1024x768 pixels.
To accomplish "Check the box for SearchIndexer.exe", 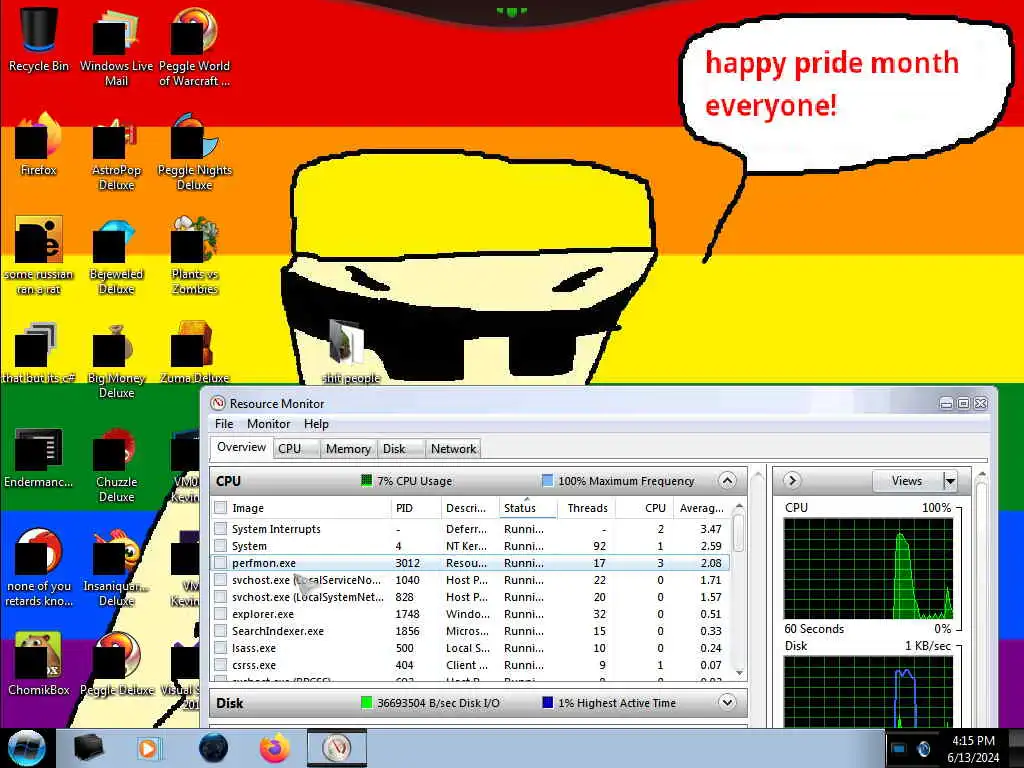I will [221, 630].
